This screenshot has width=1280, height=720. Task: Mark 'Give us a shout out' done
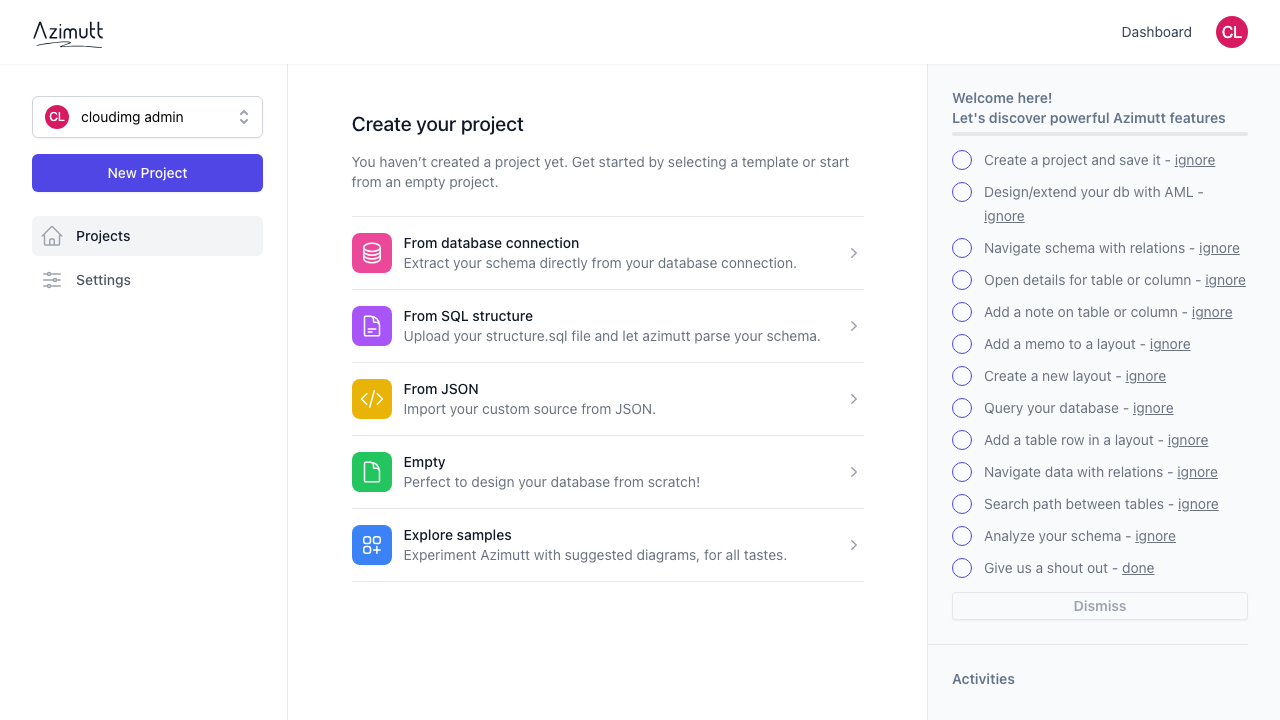coord(1138,568)
